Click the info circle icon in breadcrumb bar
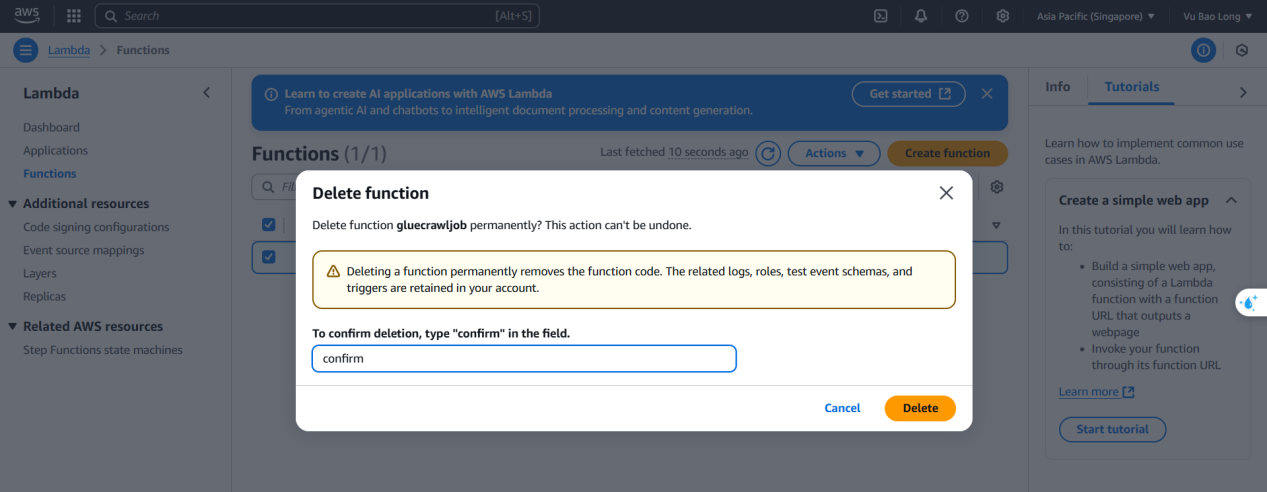 point(1204,50)
